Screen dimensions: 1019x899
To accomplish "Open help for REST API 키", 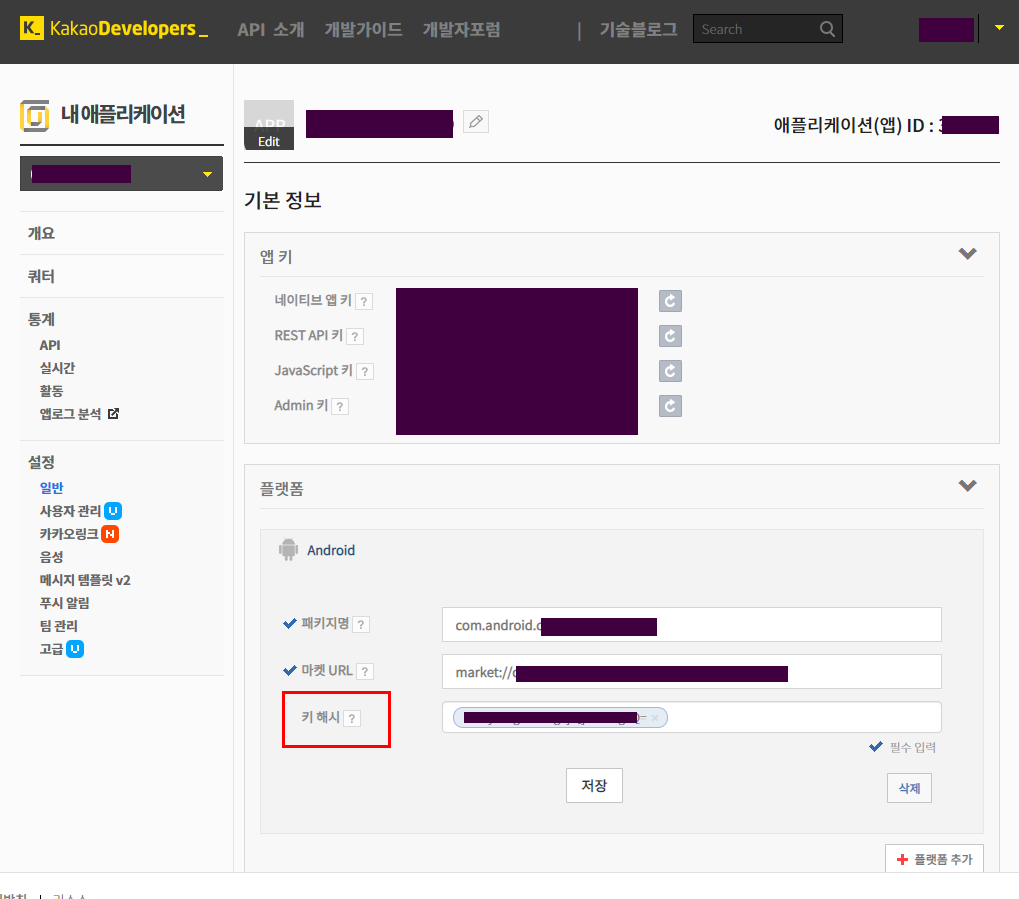I will pos(355,337).
